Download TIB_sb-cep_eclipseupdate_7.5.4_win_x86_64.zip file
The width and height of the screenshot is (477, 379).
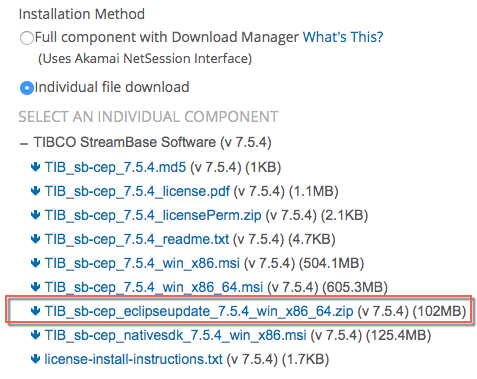[199, 311]
